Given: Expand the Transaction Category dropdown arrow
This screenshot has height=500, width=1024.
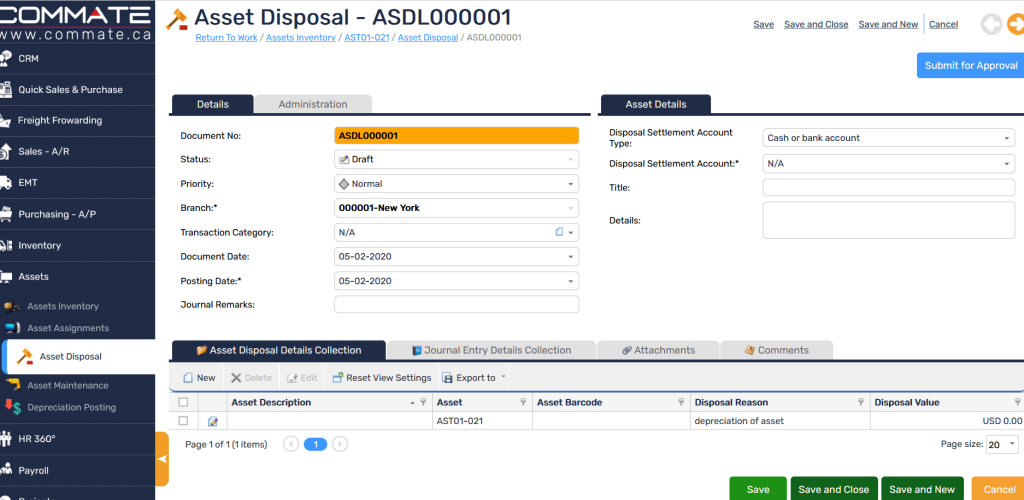Looking at the screenshot, I should pos(571,232).
